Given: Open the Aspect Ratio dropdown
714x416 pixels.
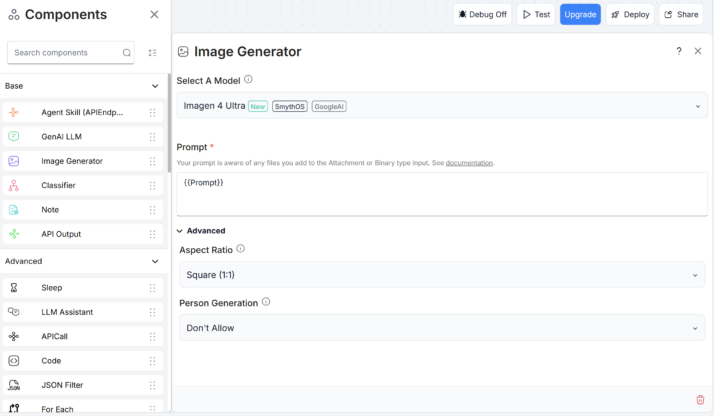Looking at the screenshot, I should [441, 275].
